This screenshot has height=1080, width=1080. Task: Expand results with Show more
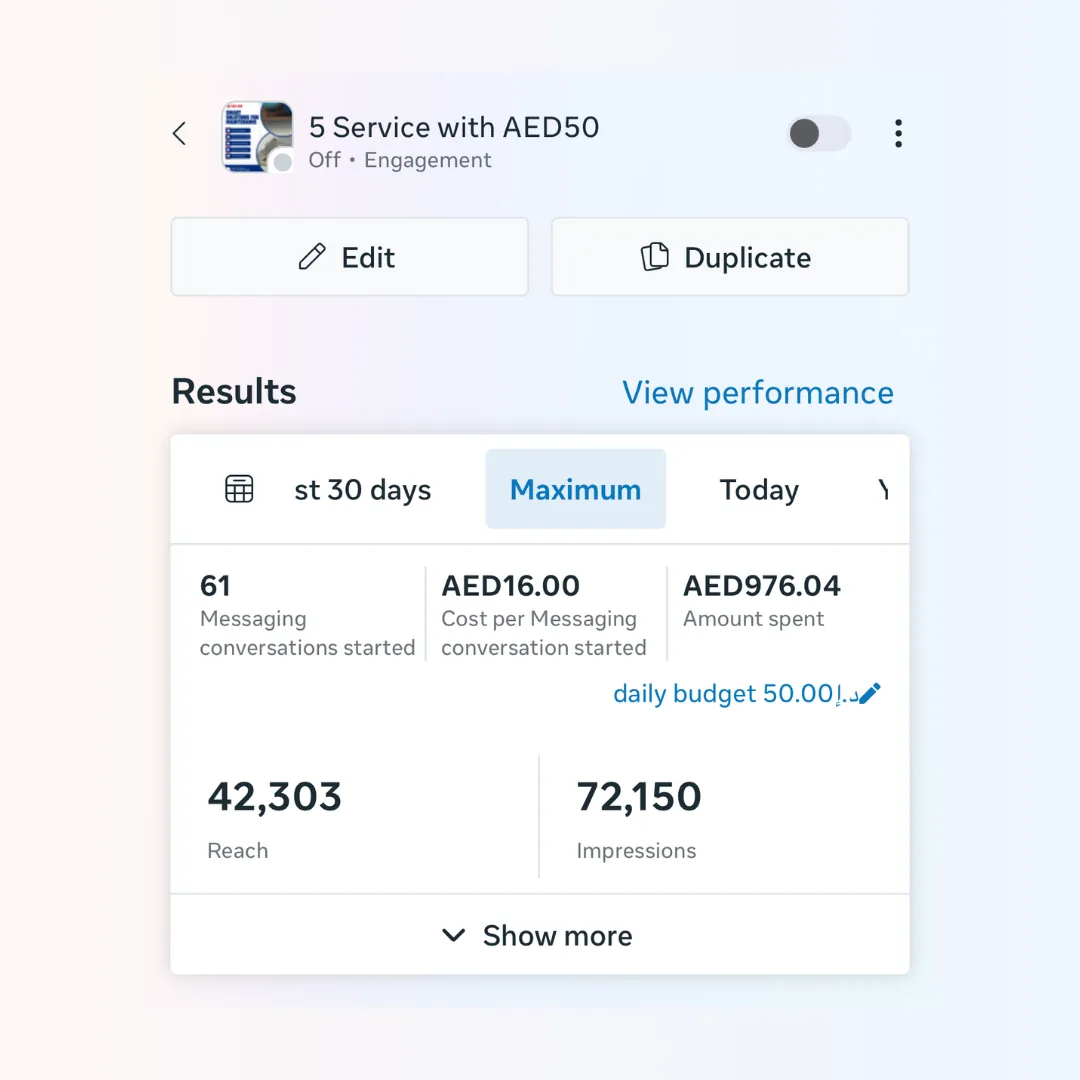pos(540,935)
